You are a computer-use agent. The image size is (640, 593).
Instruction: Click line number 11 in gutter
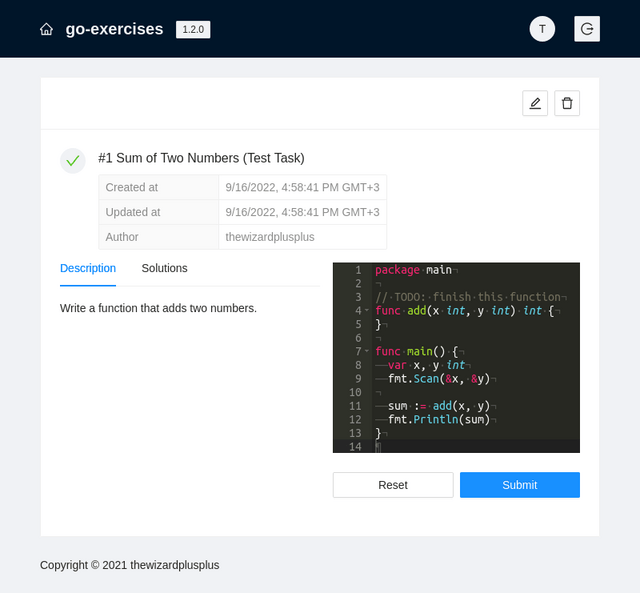(x=355, y=406)
